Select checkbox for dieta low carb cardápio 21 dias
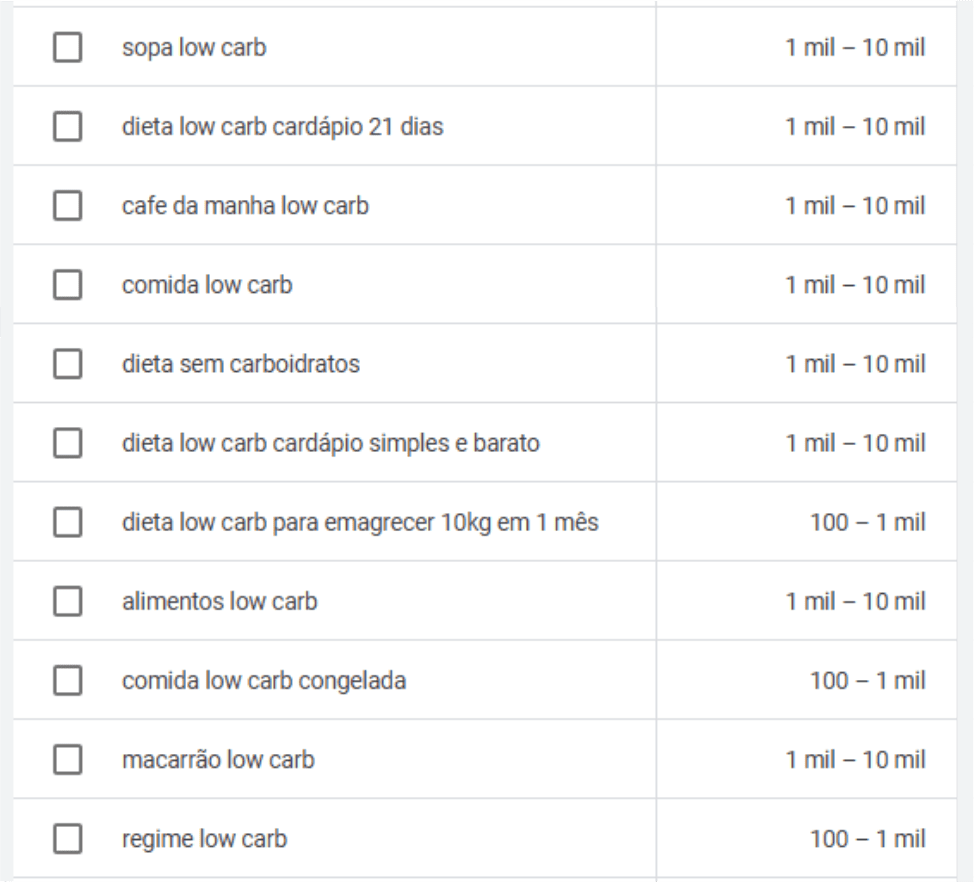The width and height of the screenshot is (974, 882). [x=67, y=127]
